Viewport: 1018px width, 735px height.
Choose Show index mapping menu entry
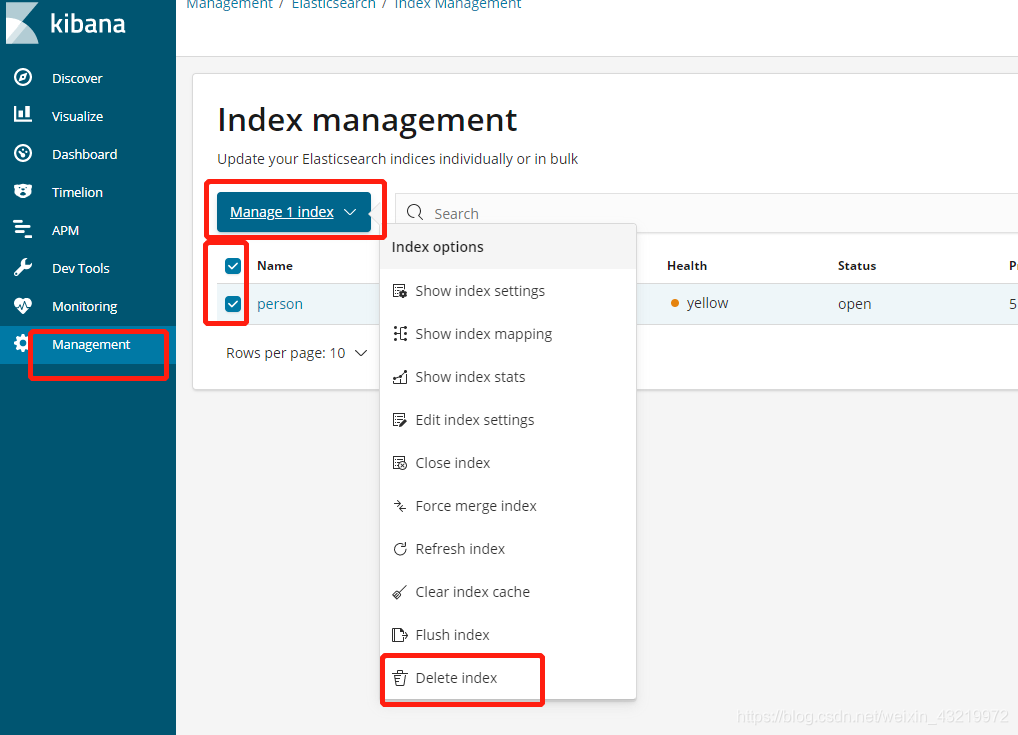508,334
